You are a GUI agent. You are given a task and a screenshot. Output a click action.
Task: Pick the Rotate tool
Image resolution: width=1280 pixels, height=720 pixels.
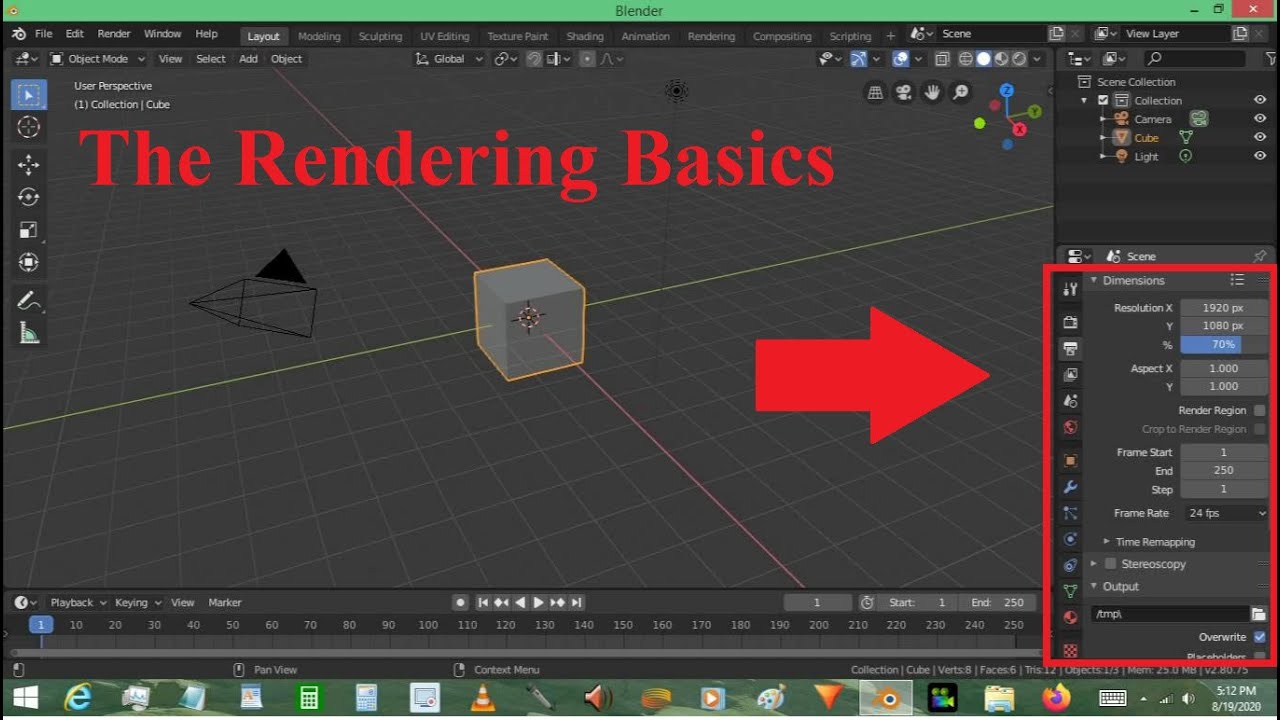point(29,197)
